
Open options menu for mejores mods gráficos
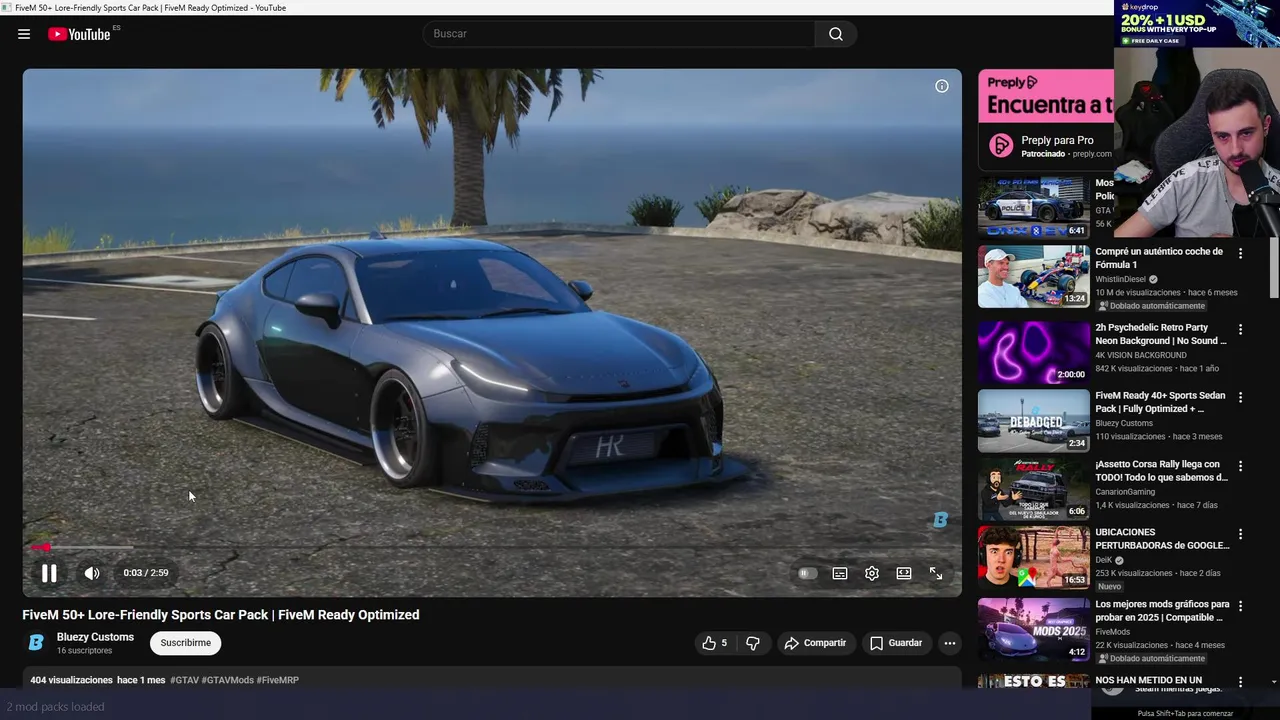point(1240,607)
